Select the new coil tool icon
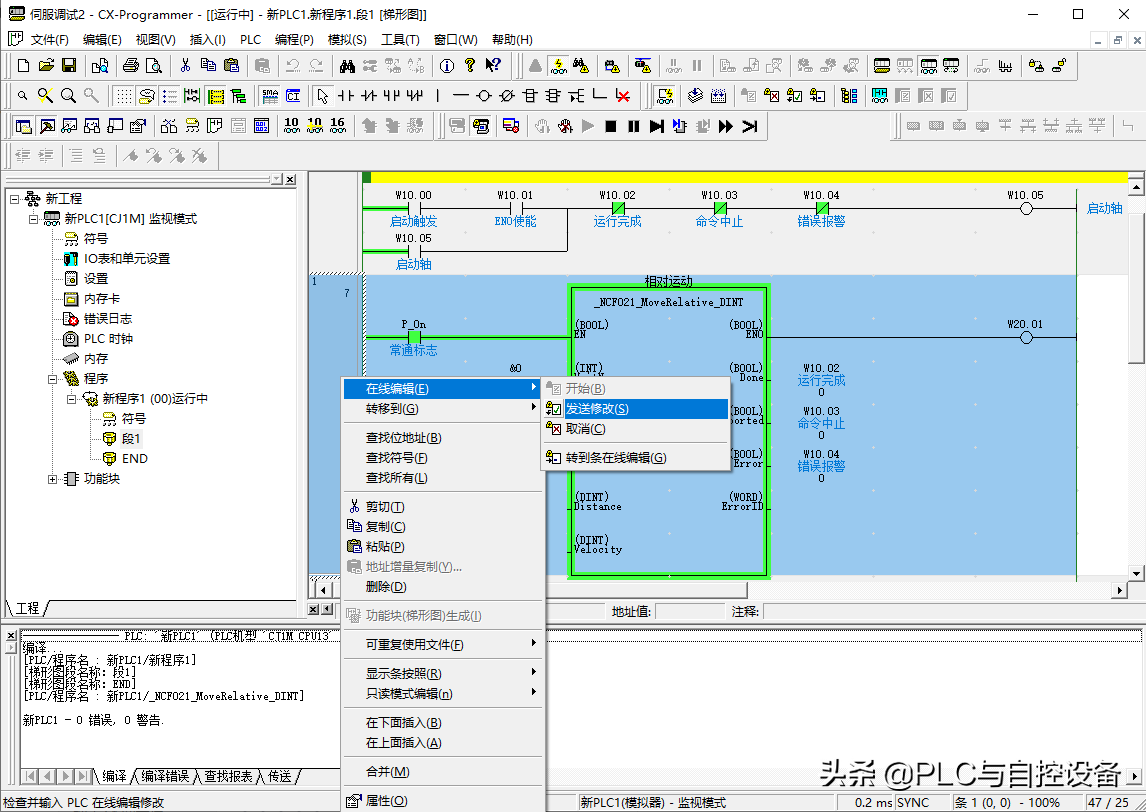The height and width of the screenshot is (812, 1146). [484, 96]
